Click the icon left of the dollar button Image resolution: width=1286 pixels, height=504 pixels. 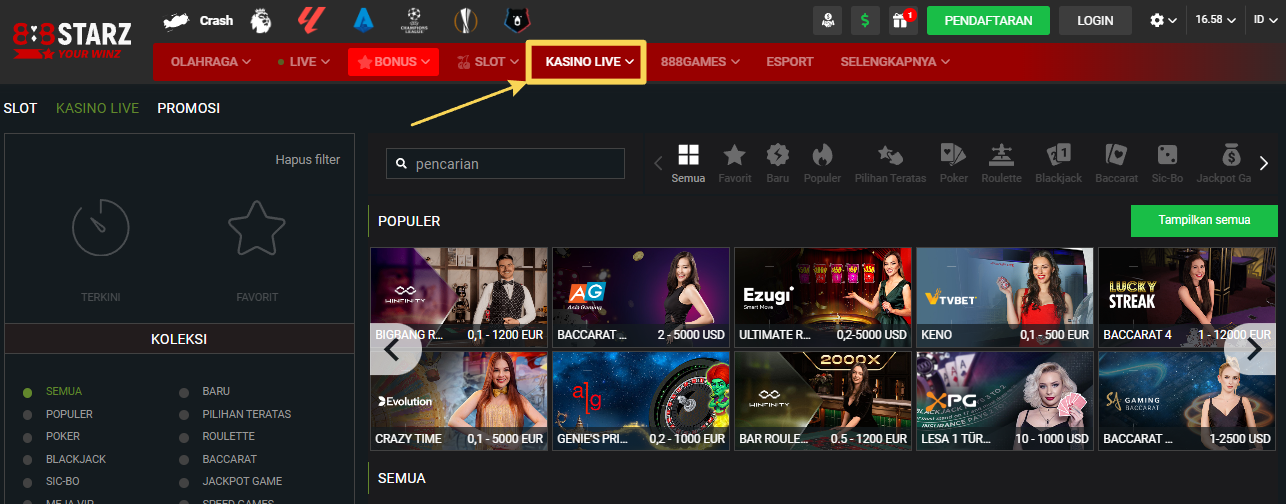[828, 20]
